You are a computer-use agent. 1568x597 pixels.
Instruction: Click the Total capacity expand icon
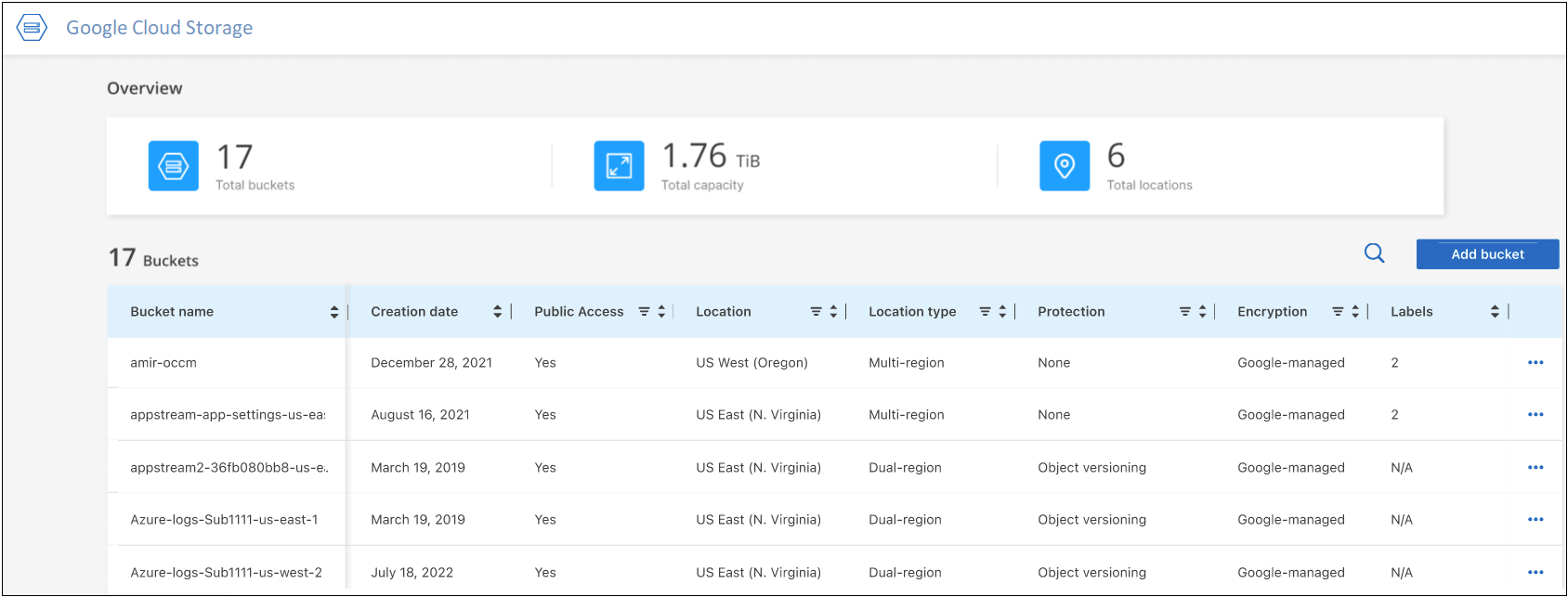[x=619, y=166]
